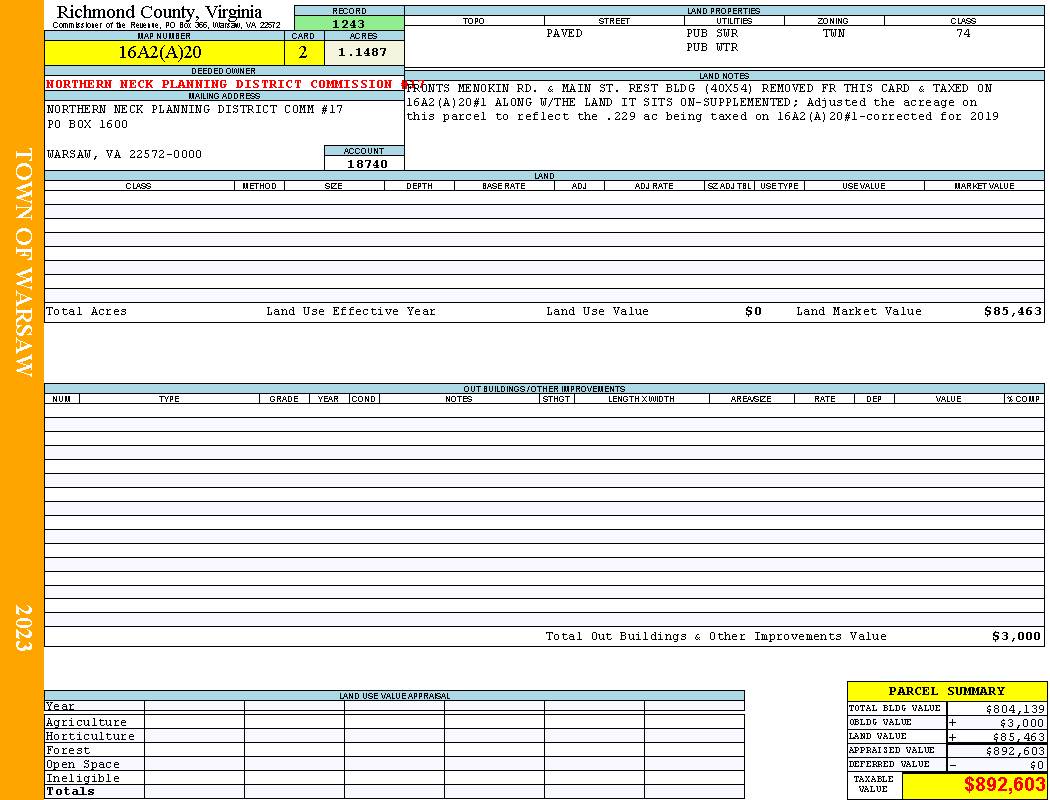Click the record number 1243
This screenshot has width=1050, height=800.
click(x=349, y=24)
